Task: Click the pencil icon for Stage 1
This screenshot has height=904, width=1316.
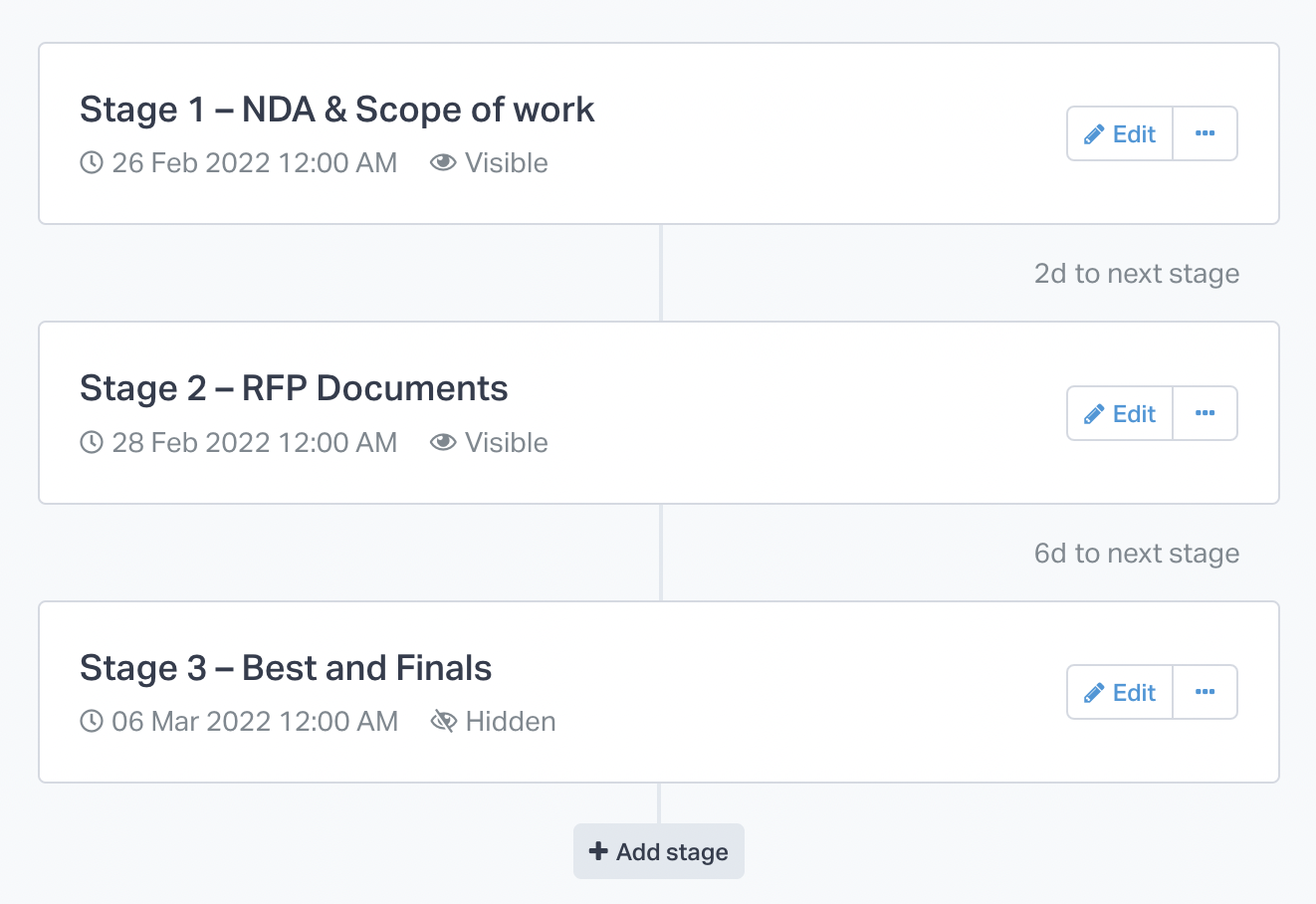Action: 1094,134
